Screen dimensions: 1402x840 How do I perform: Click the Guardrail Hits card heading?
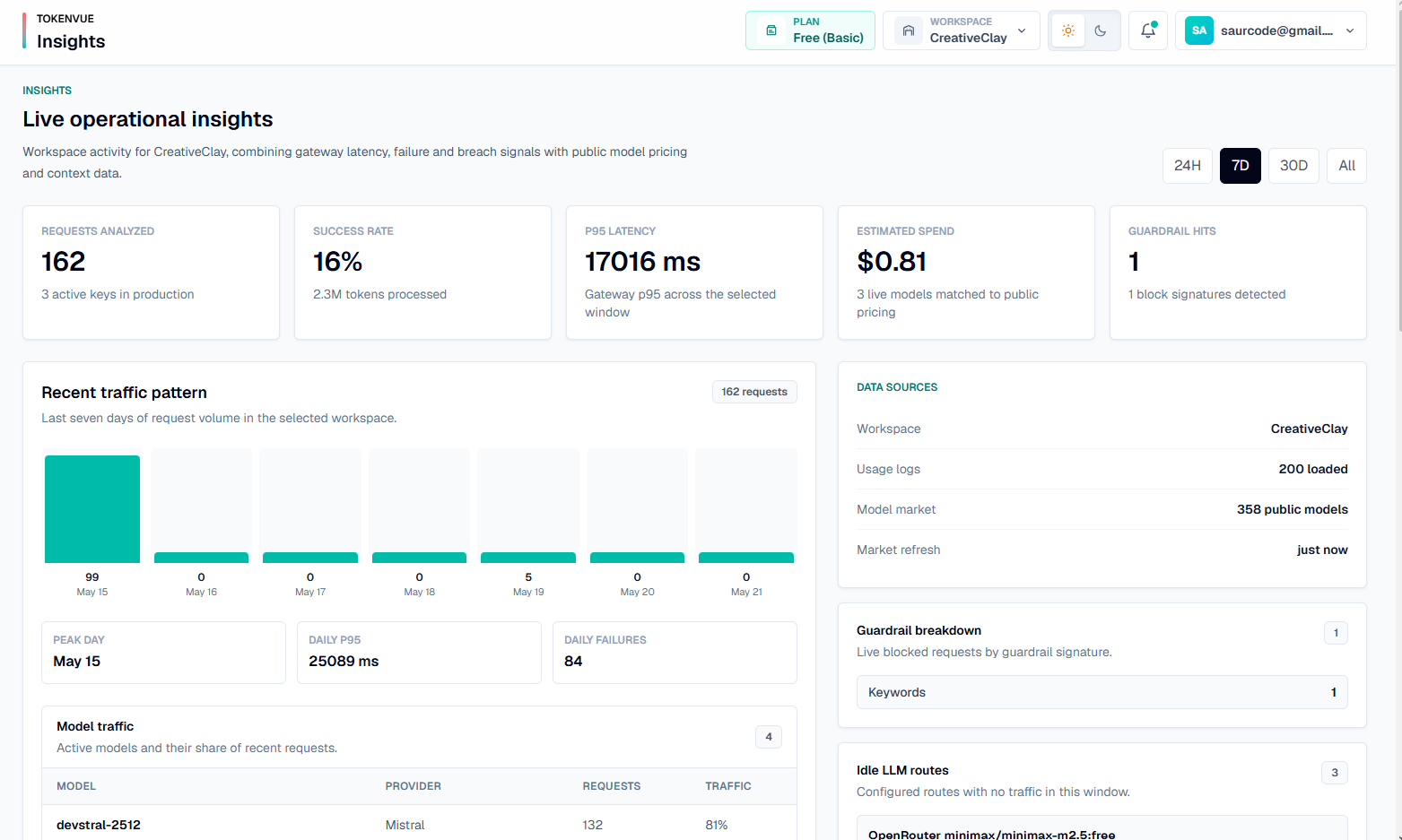point(1172,231)
